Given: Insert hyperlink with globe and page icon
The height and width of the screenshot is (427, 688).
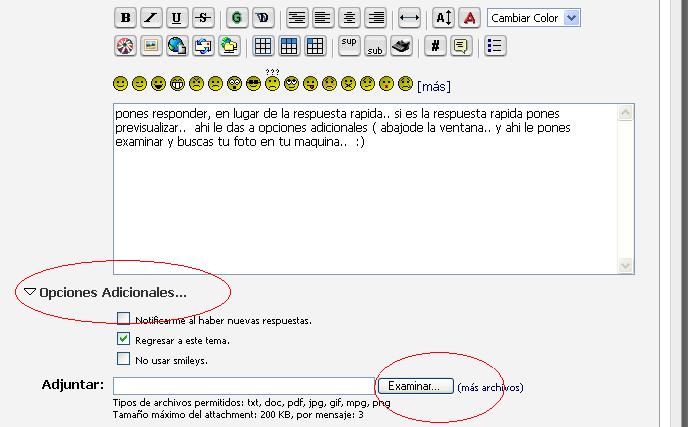Looking at the screenshot, I should [177, 46].
